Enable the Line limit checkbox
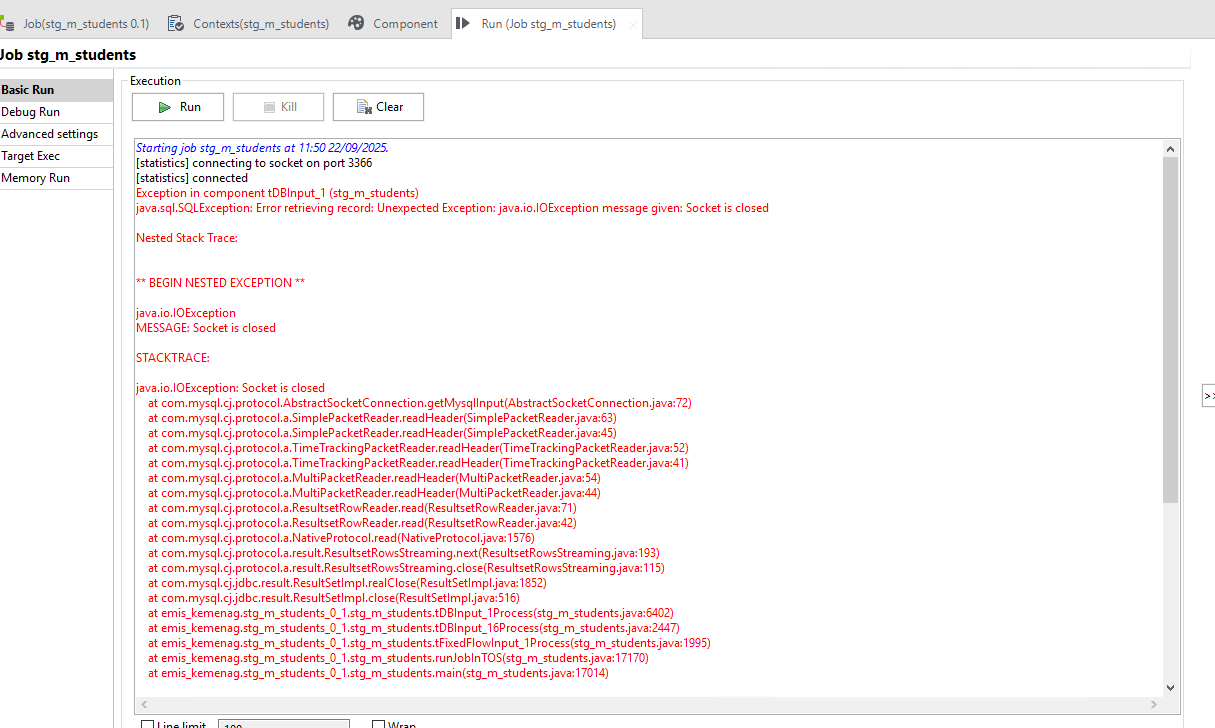This screenshot has height=728, width=1215. tap(148, 724)
